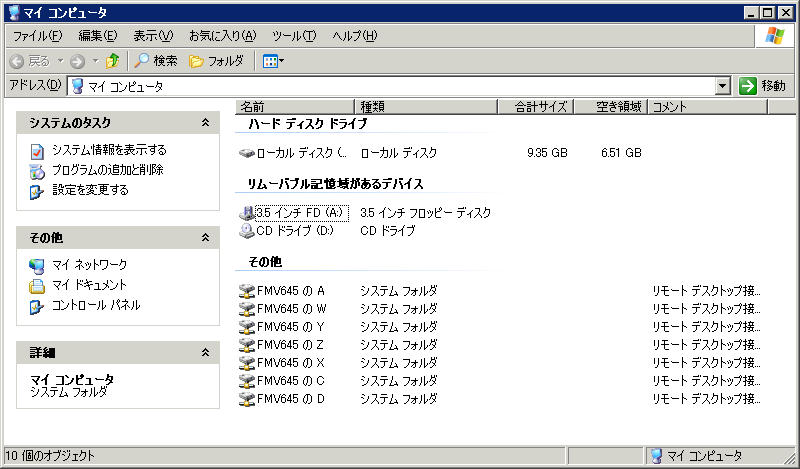Click the add/remove programs icon

(37, 171)
